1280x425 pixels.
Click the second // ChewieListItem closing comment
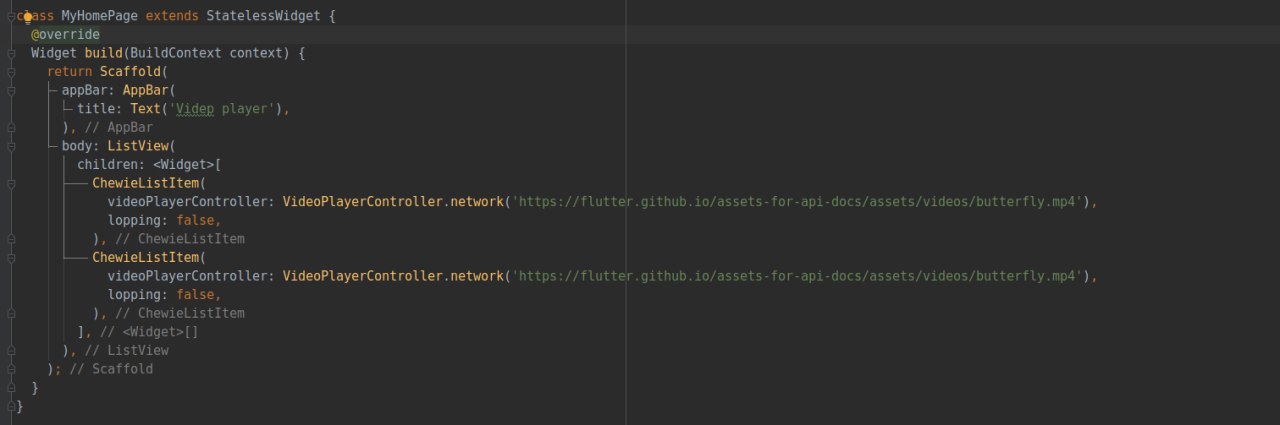[180, 313]
